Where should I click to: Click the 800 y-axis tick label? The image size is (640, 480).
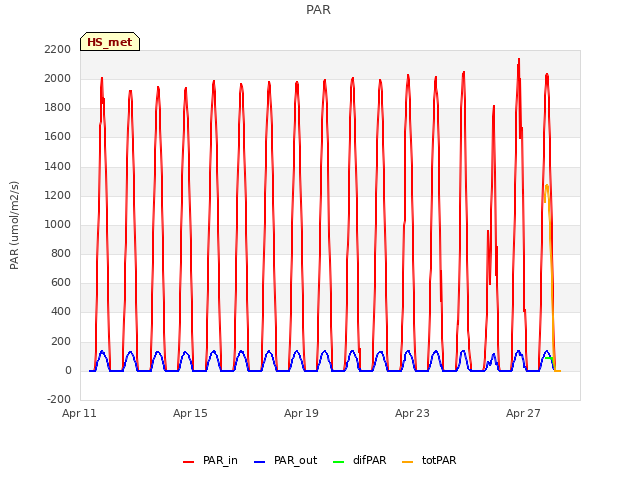pyautogui.click(x=61, y=253)
